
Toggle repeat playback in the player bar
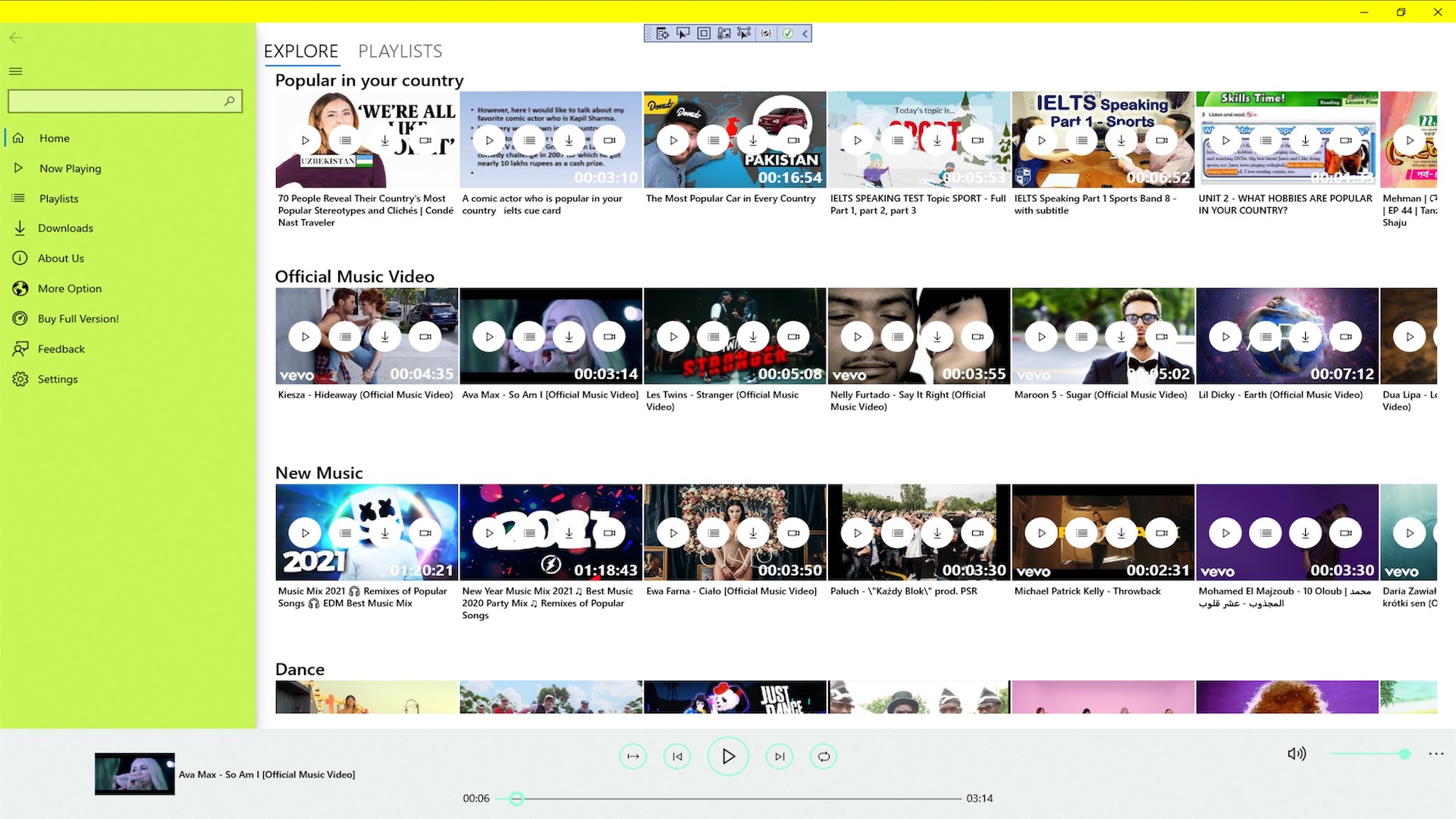point(823,756)
